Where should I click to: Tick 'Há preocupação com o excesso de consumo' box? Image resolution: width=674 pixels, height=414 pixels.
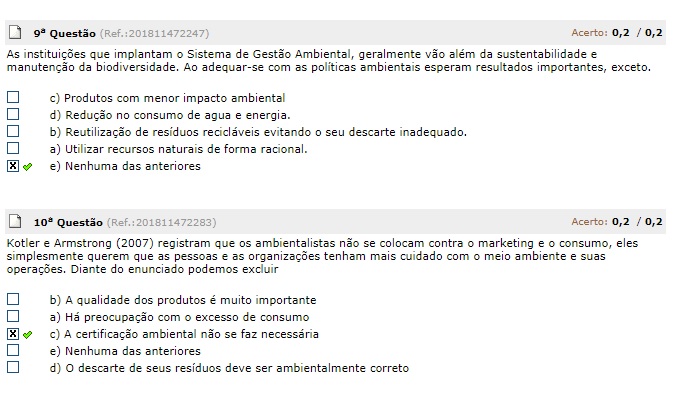pyautogui.click(x=13, y=317)
